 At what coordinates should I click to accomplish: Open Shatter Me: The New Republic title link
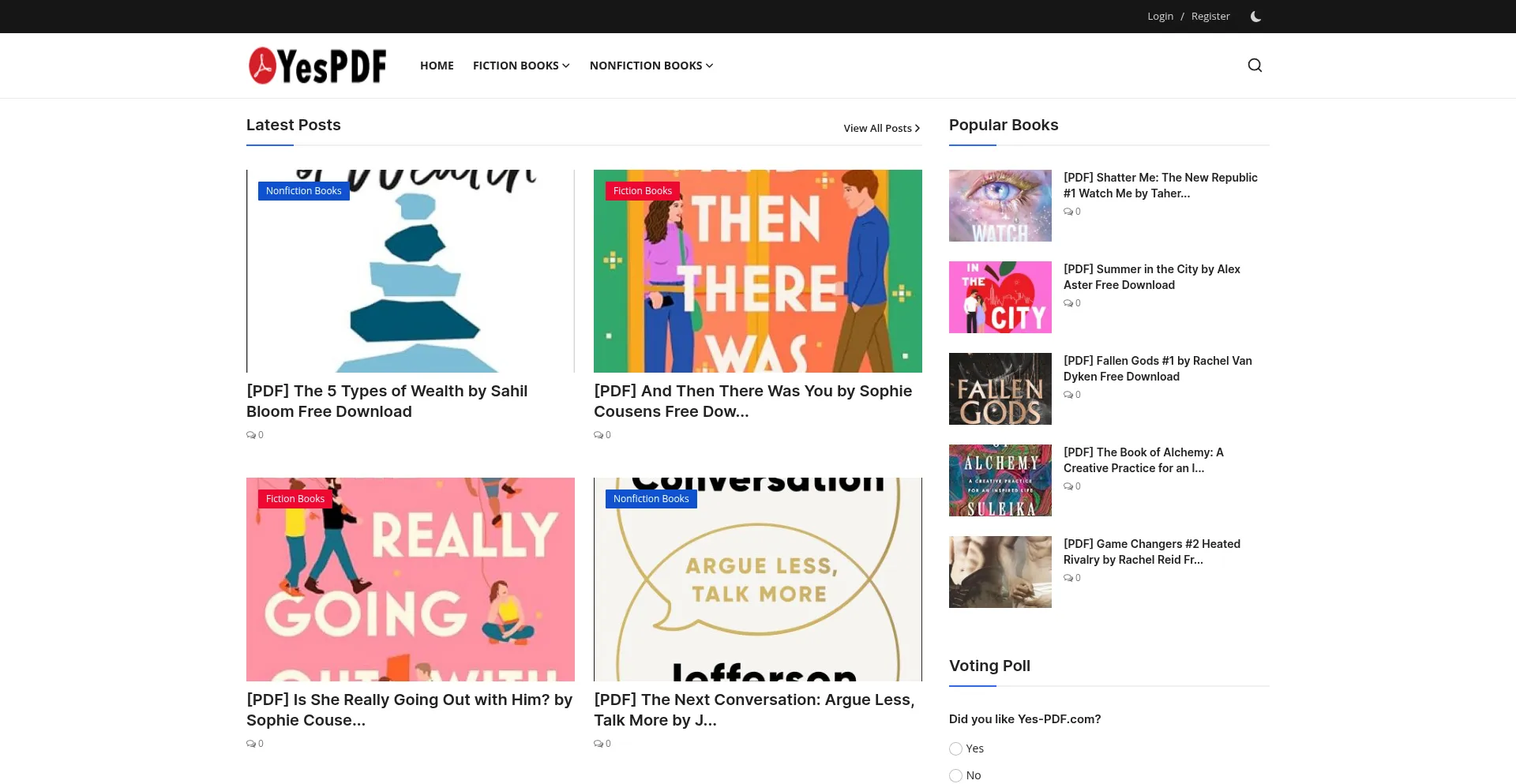point(1161,186)
